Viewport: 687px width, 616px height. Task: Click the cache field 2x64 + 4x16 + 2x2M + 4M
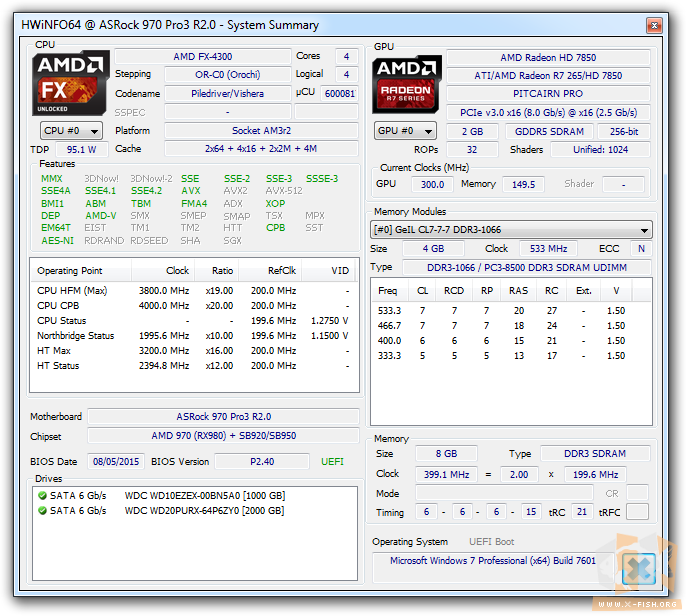pos(261,149)
